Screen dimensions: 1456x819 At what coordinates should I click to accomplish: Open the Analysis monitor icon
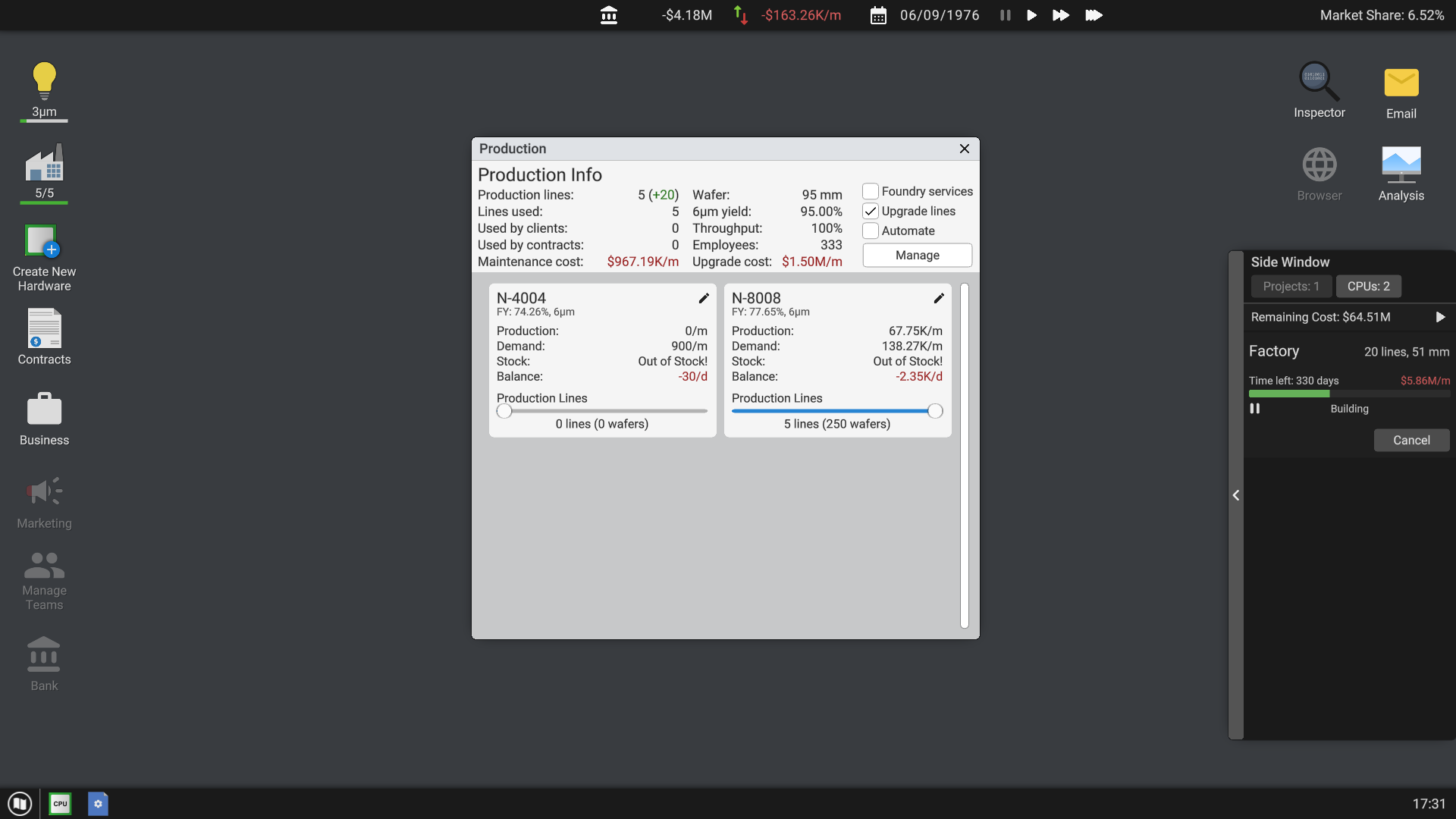pos(1401,165)
